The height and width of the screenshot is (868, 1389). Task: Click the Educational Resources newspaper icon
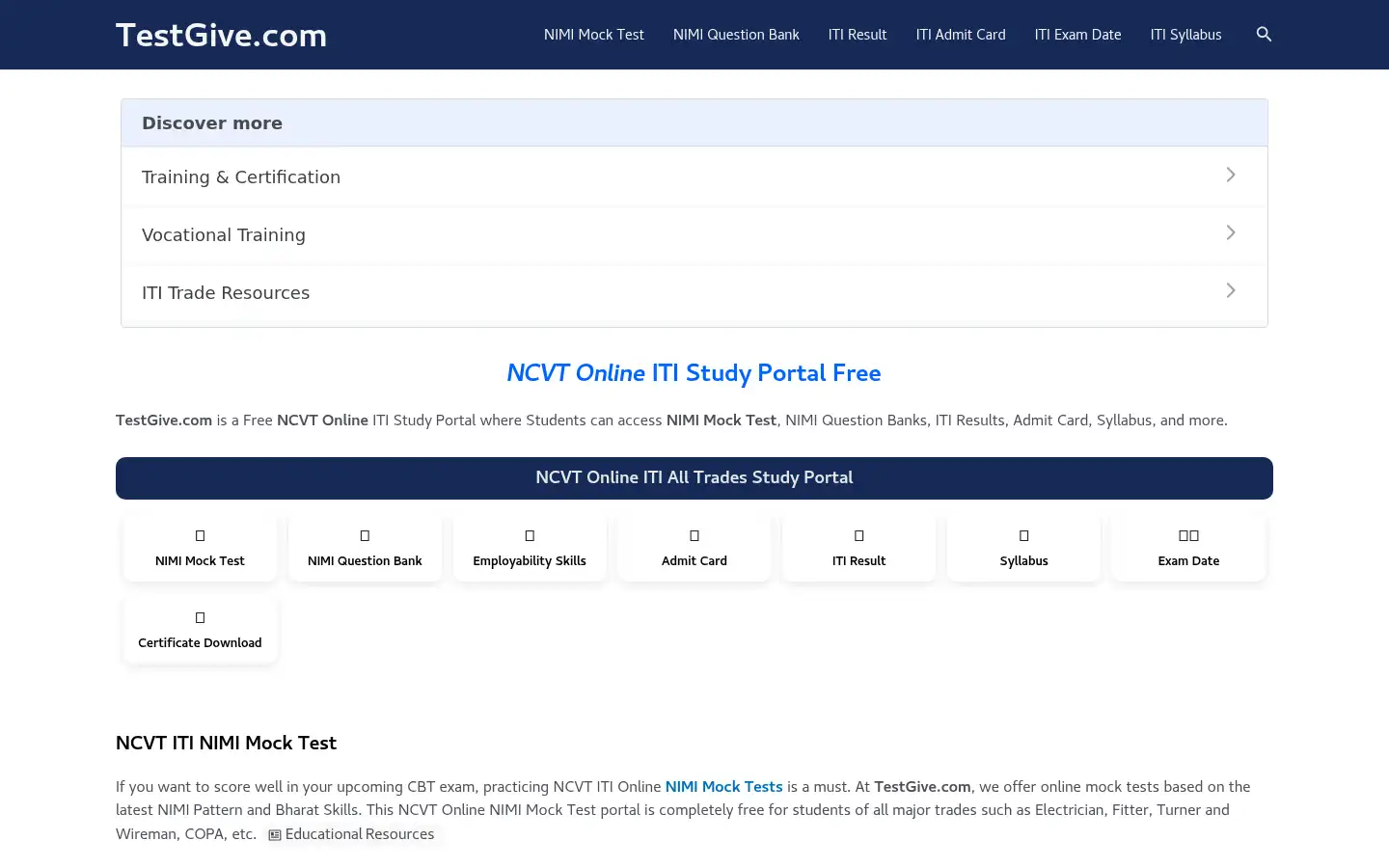[x=275, y=835]
